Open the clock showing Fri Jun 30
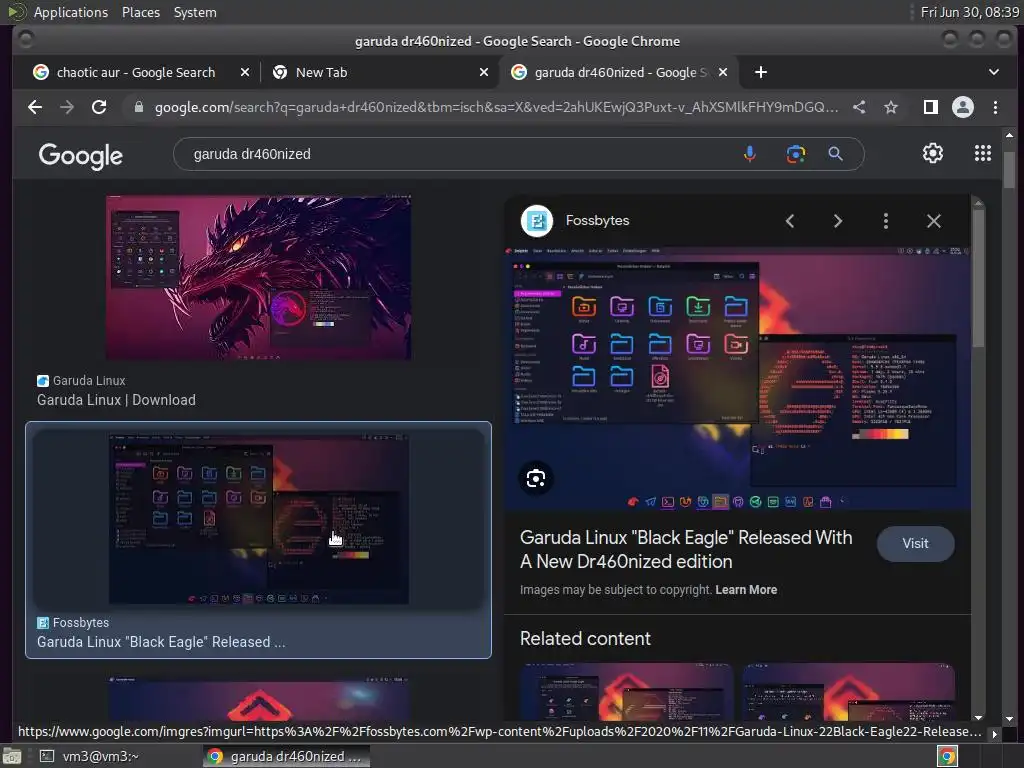 tap(969, 12)
